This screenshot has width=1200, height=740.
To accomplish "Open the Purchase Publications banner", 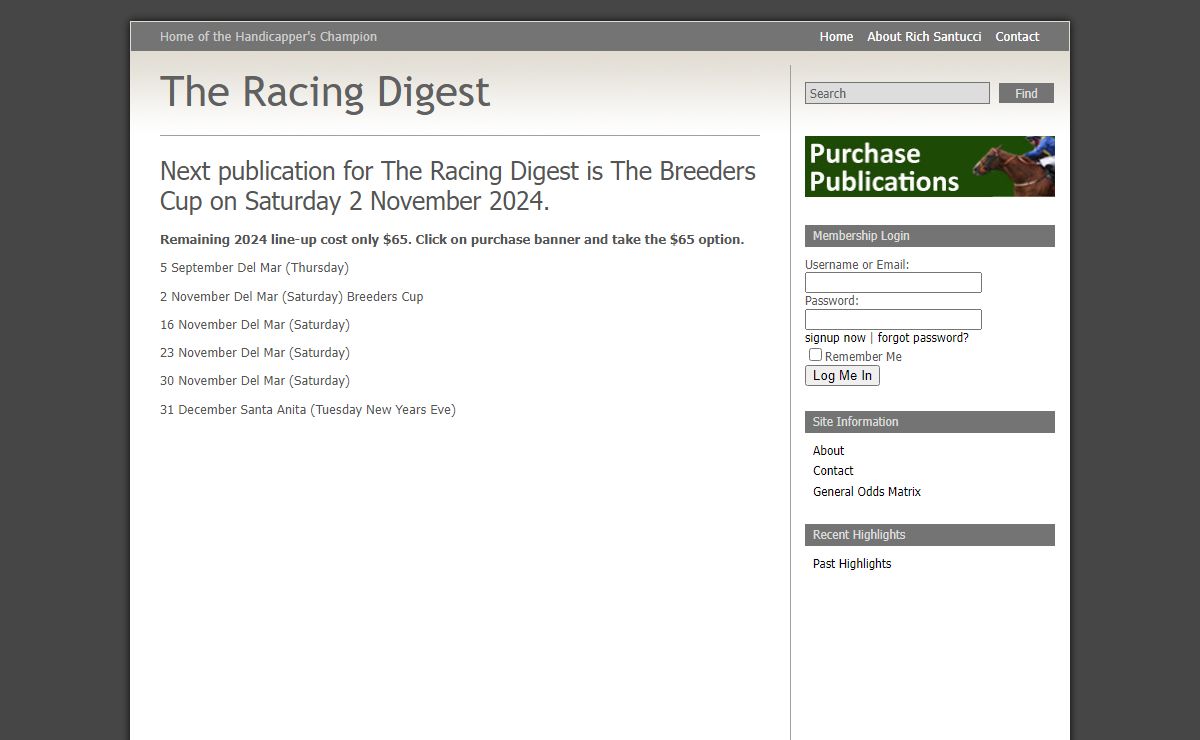I will coord(930,166).
